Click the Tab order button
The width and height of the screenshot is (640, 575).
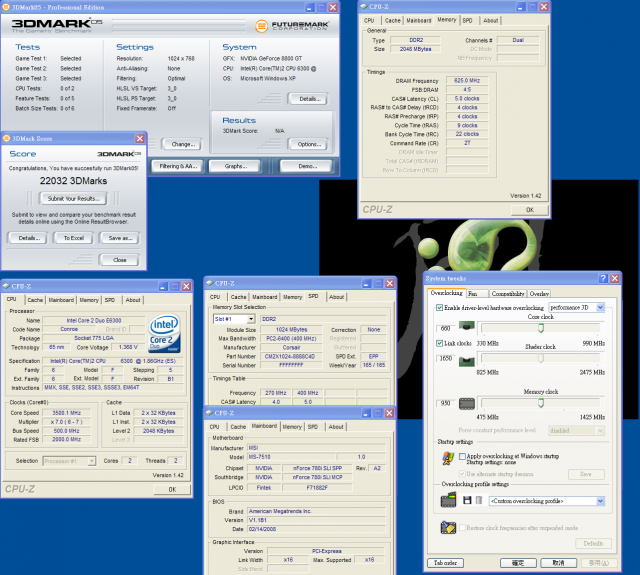[445, 563]
